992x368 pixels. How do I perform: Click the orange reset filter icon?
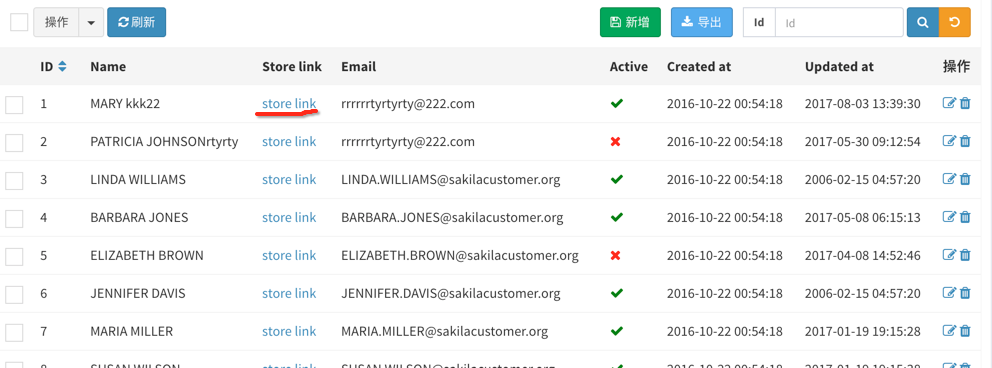(x=955, y=22)
